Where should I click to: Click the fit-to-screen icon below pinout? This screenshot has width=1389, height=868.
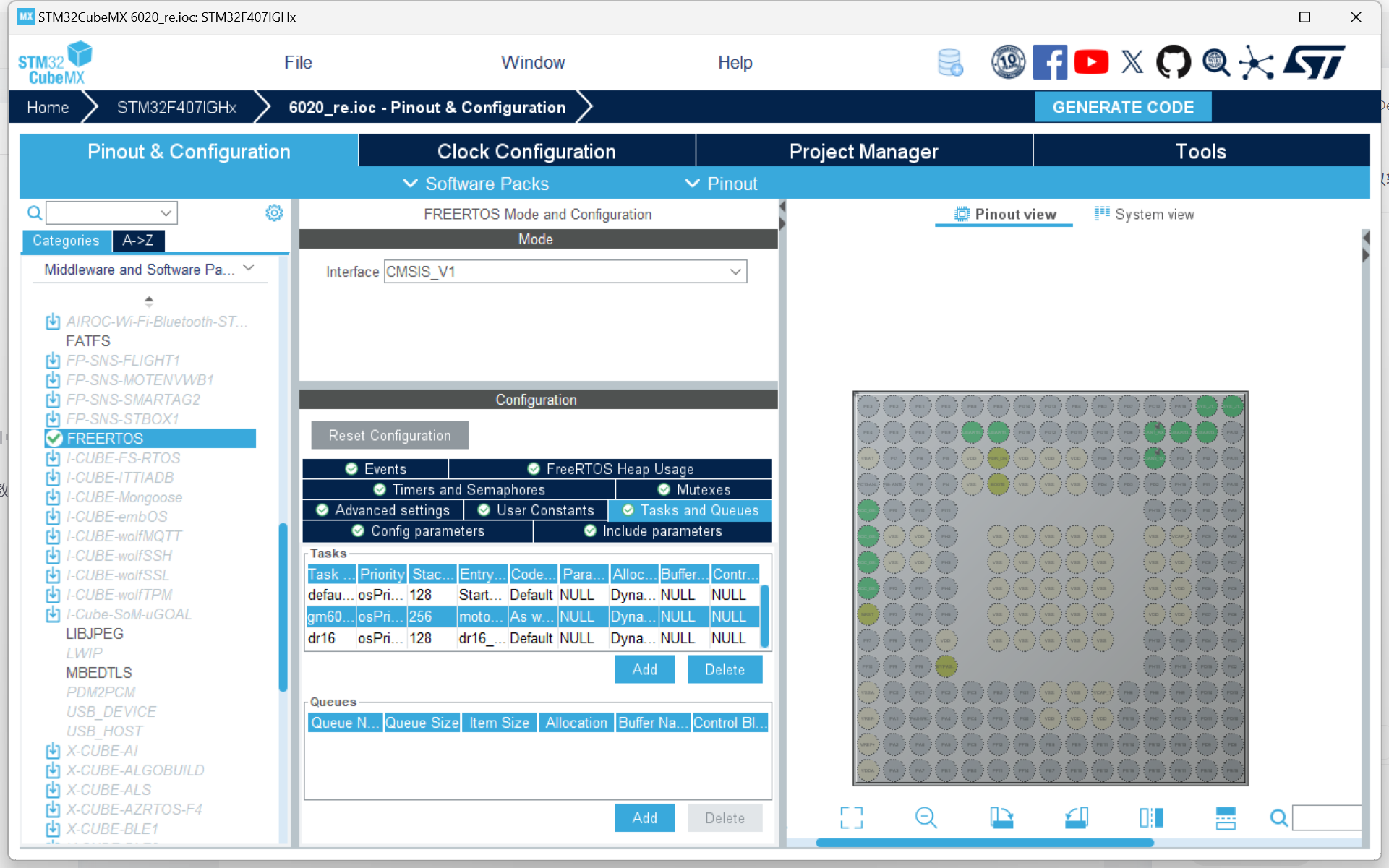click(x=851, y=817)
